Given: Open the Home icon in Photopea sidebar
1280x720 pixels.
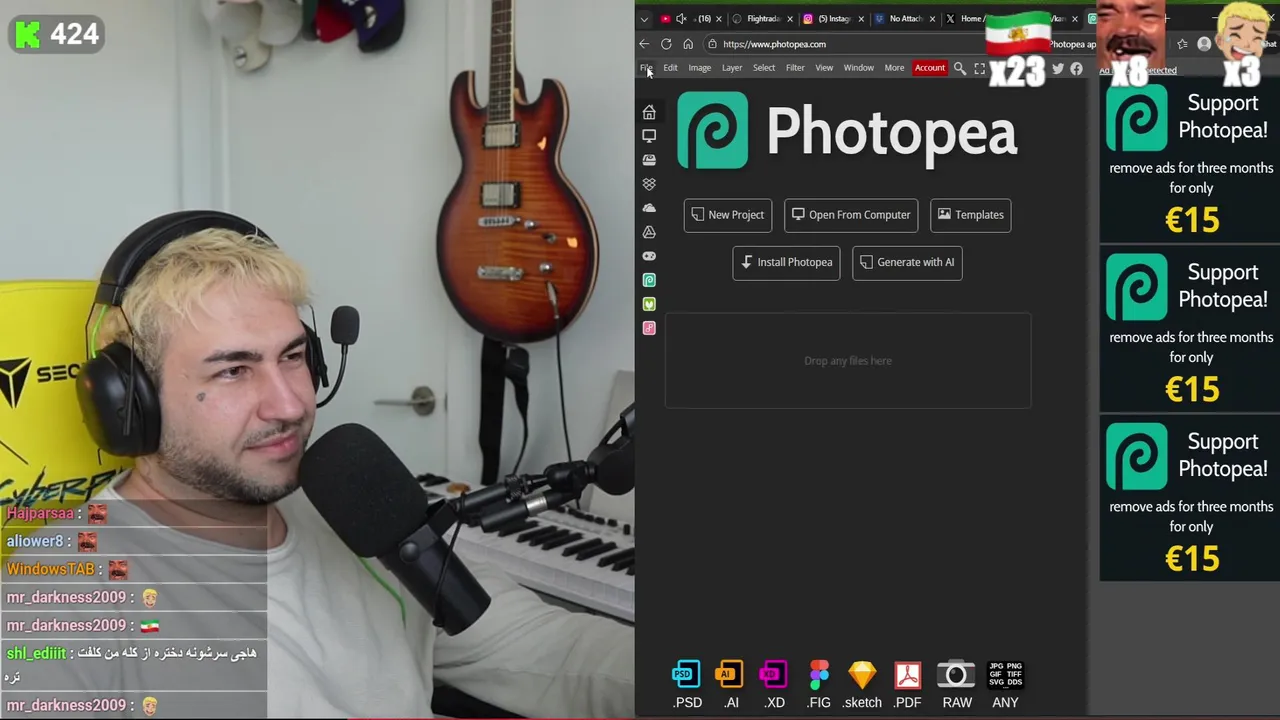Looking at the screenshot, I should [649, 112].
